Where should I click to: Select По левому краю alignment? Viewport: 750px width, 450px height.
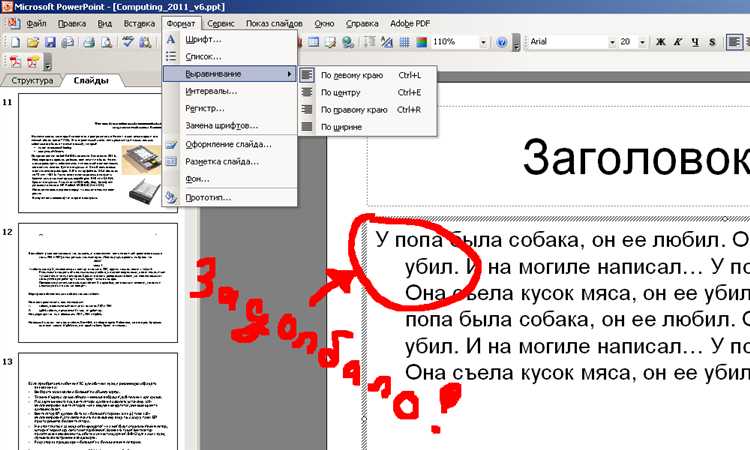[x=367, y=75]
